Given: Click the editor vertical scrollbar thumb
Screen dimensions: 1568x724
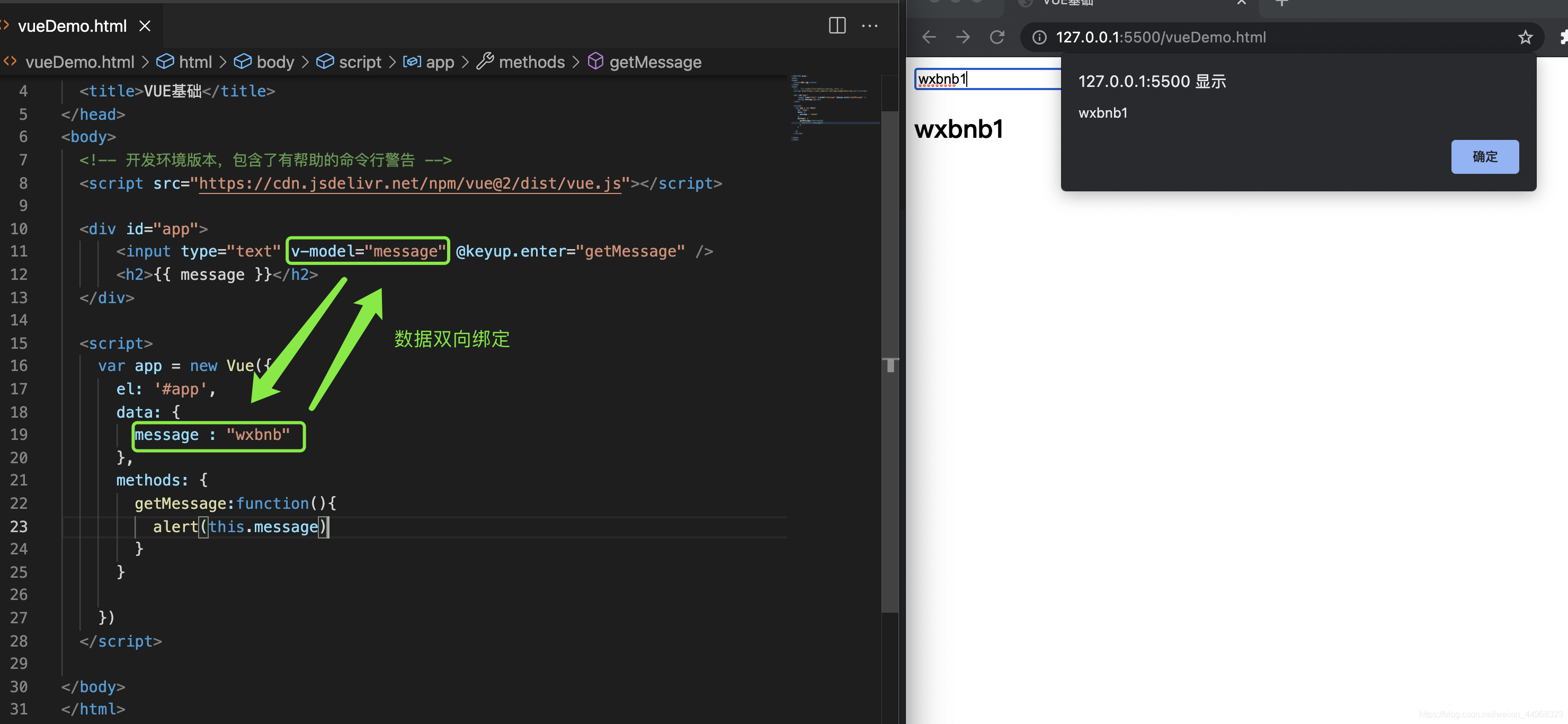Looking at the screenshot, I should (x=890, y=361).
